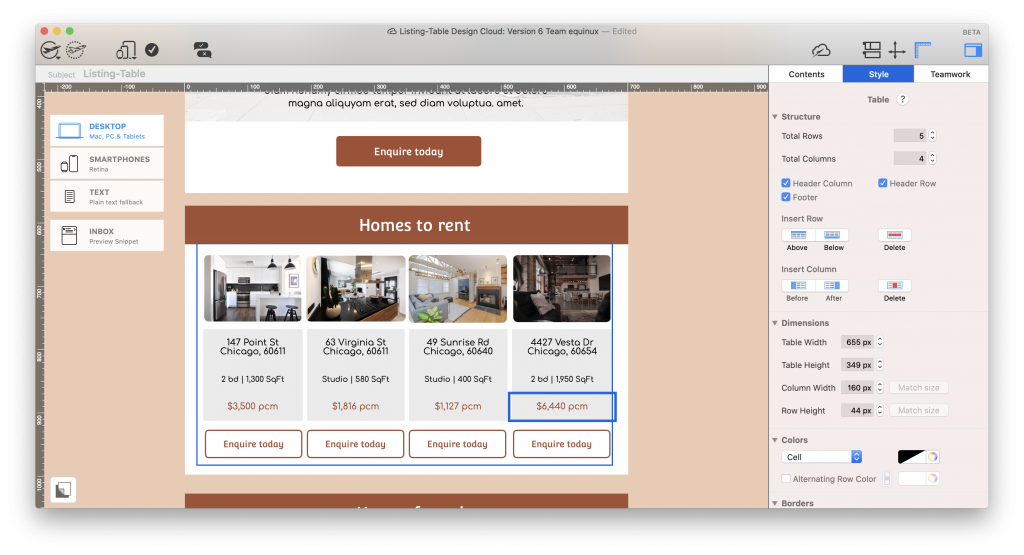This screenshot has width=1024, height=555.
Task: Click the dotted-circle test send airplane icon
Action: (x=76, y=50)
